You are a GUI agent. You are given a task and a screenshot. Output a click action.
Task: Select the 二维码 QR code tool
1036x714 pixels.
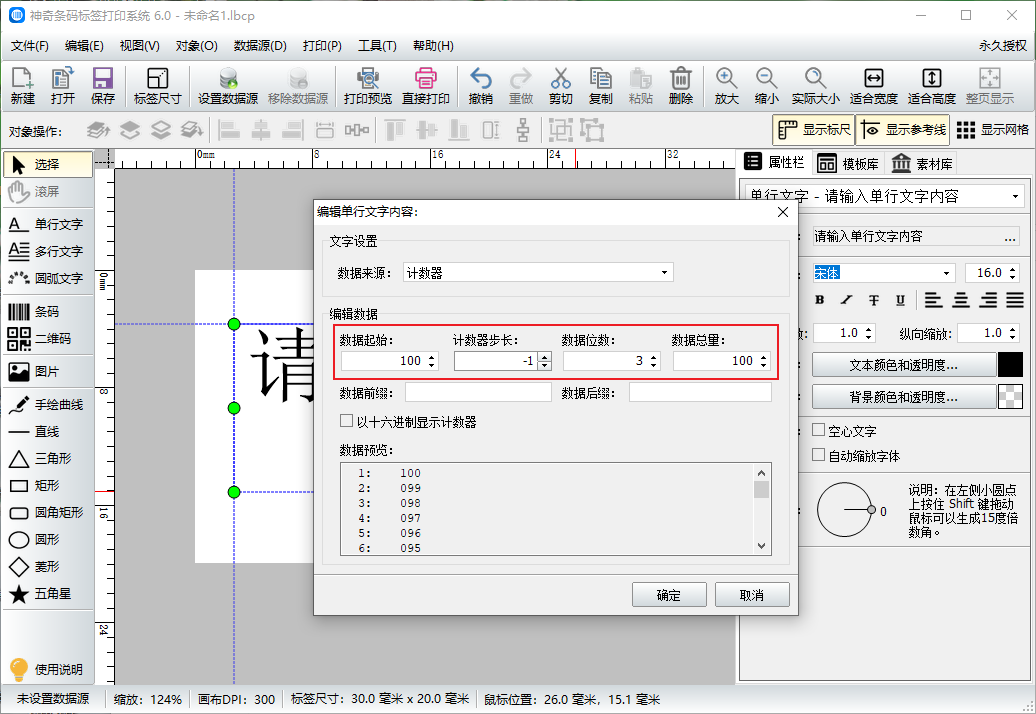(x=48, y=339)
